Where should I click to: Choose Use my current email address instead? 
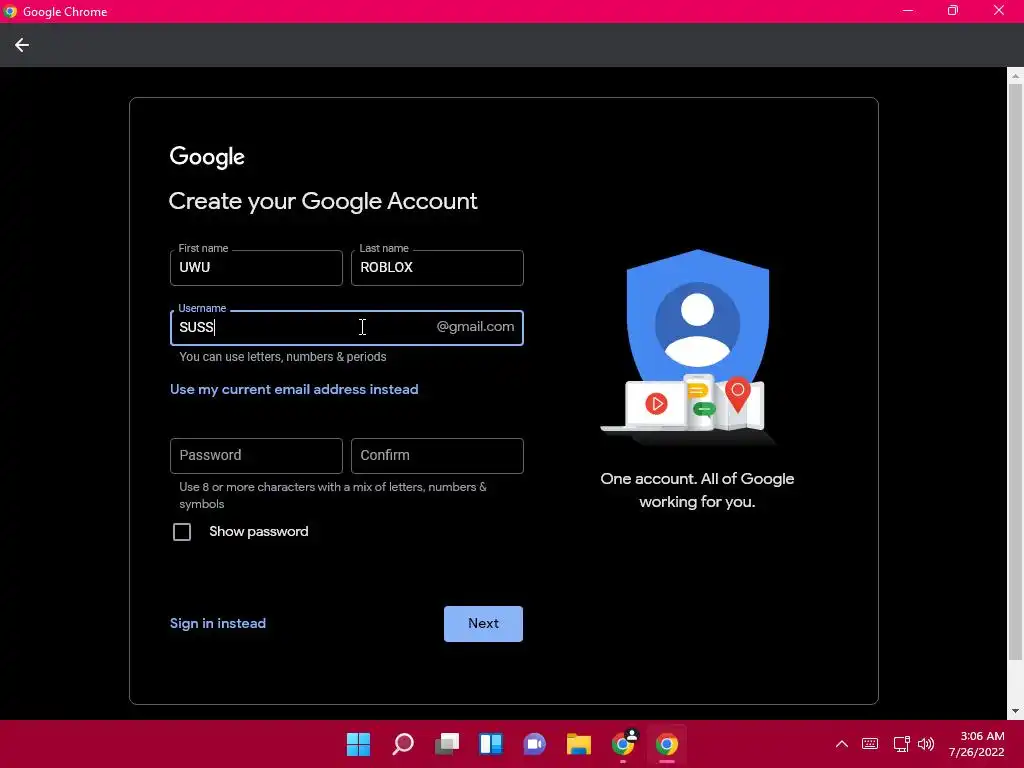[x=294, y=390]
